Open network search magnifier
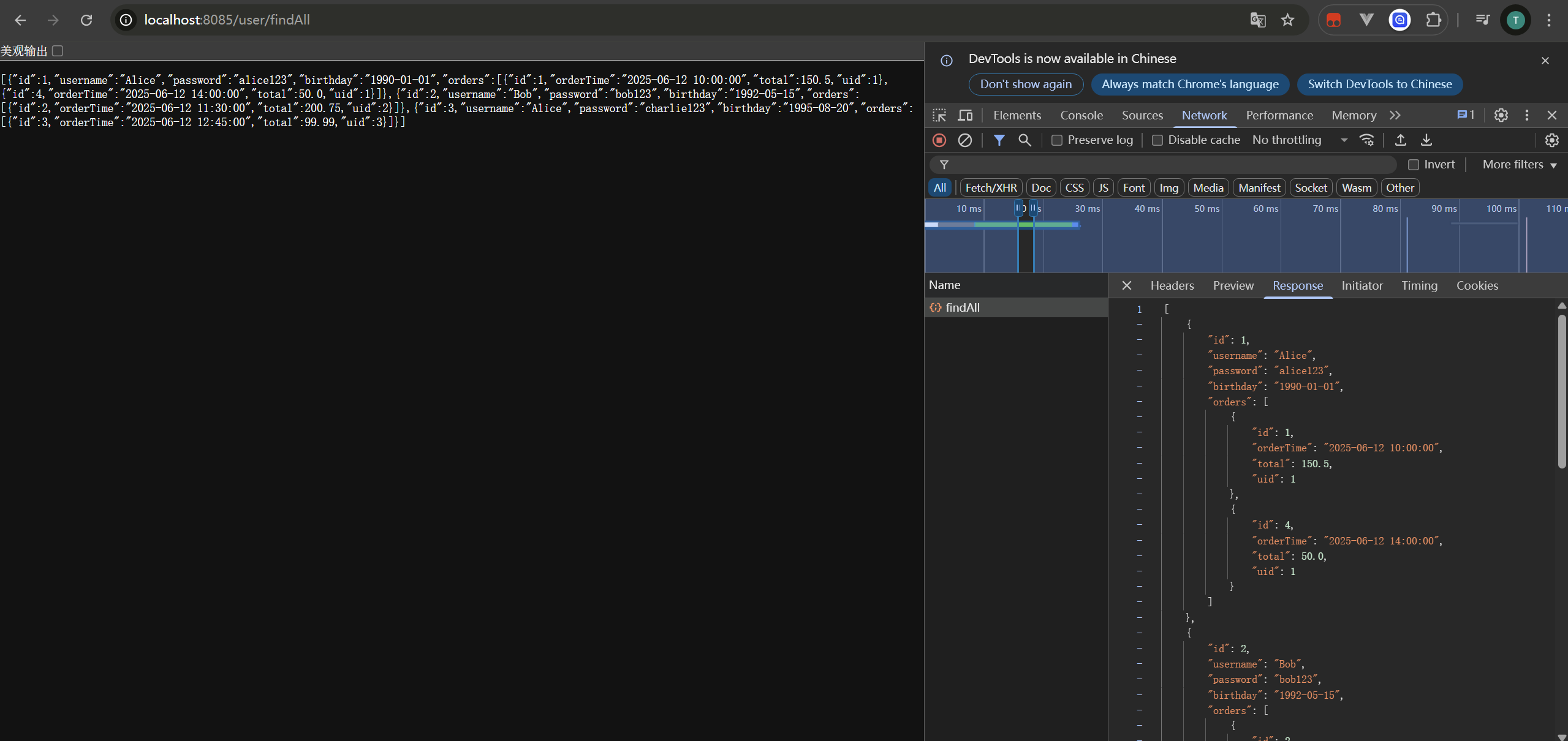The height and width of the screenshot is (741, 1568). [1025, 140]
